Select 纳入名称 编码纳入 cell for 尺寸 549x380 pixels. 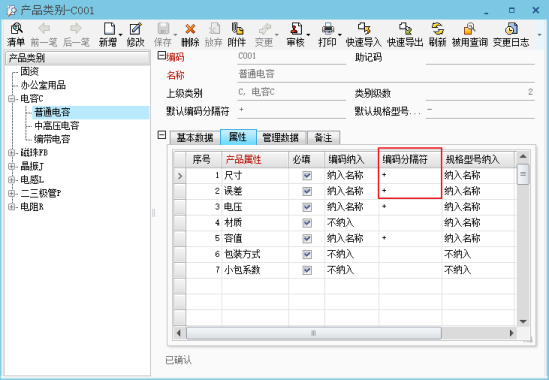click(x=351, y=175)
